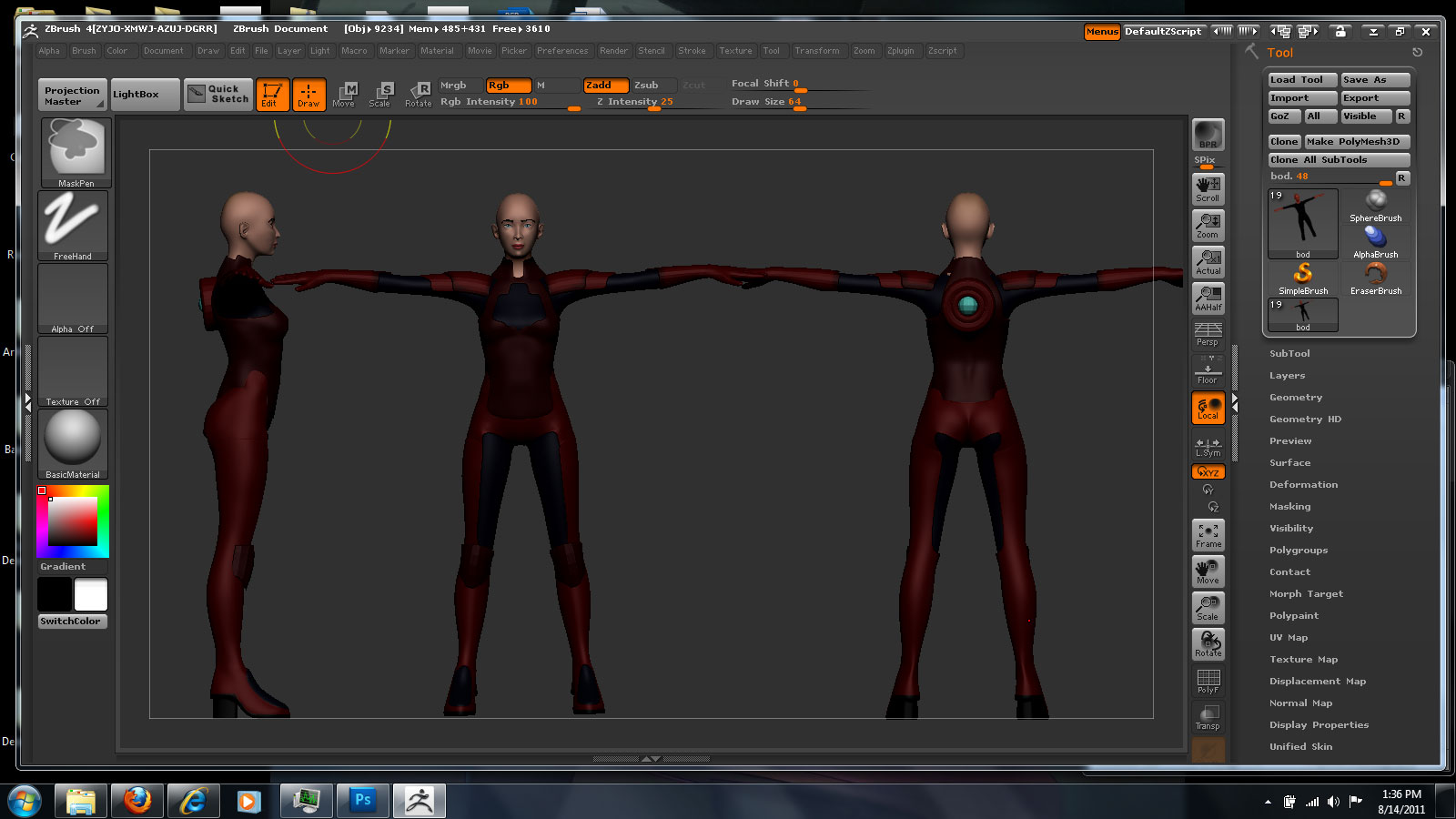The width and height of the screenshot is (1456, 819).
Task: Open the Zplugin menu
Action: [x=901, y=51]
